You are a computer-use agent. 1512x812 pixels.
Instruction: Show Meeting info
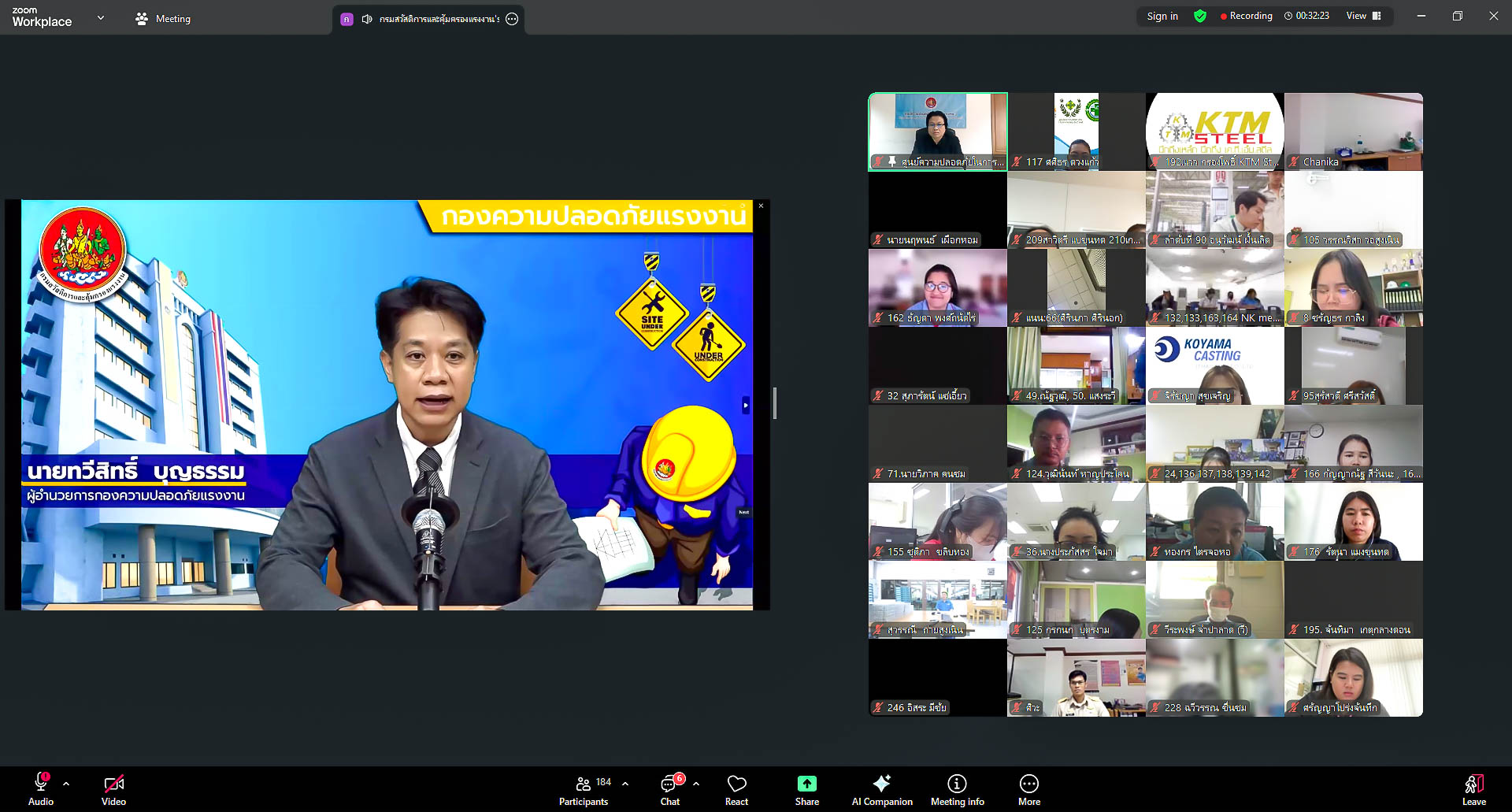coord(957,789)
